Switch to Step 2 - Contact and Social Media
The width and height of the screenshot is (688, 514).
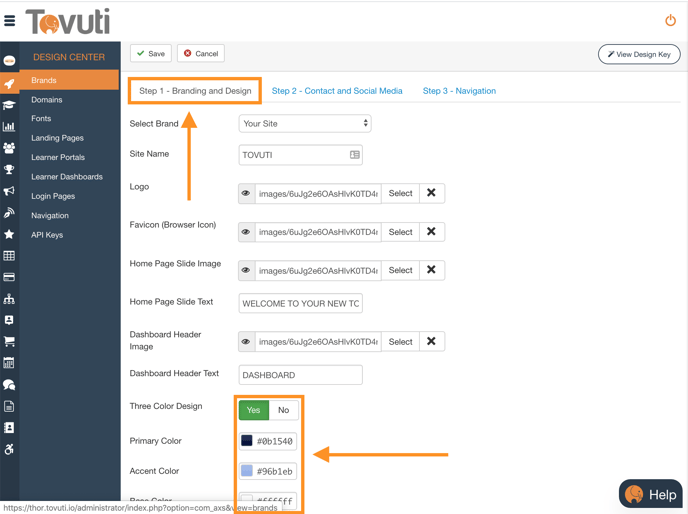click(x=337, y=91)
